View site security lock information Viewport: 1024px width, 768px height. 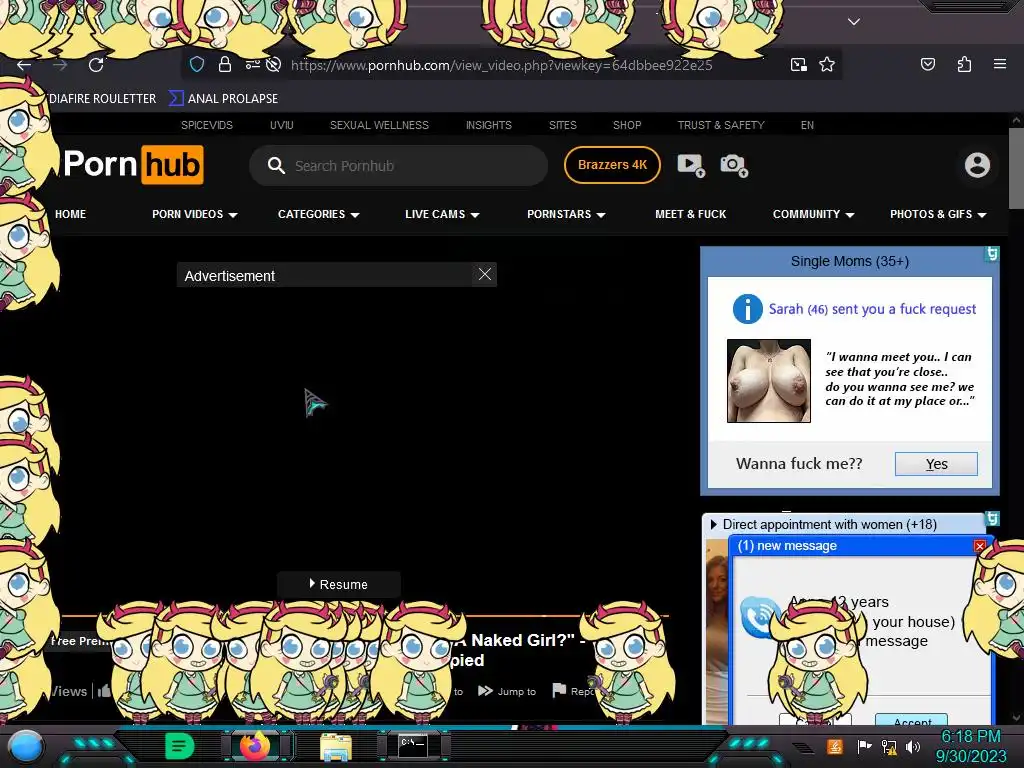225,64
